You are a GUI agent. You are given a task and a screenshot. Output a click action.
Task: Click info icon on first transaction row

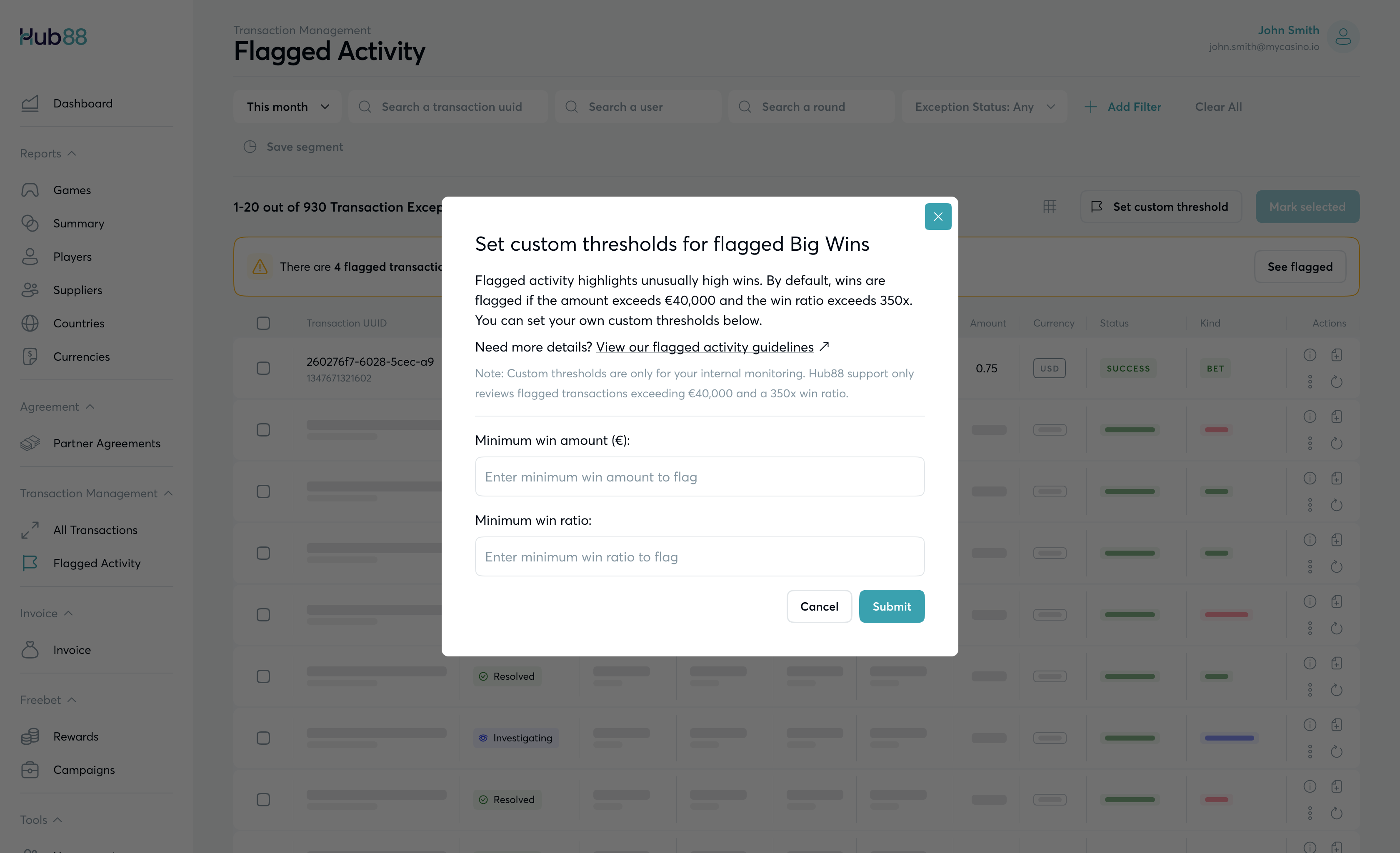pyautogui.click(x=1310, y=355)
